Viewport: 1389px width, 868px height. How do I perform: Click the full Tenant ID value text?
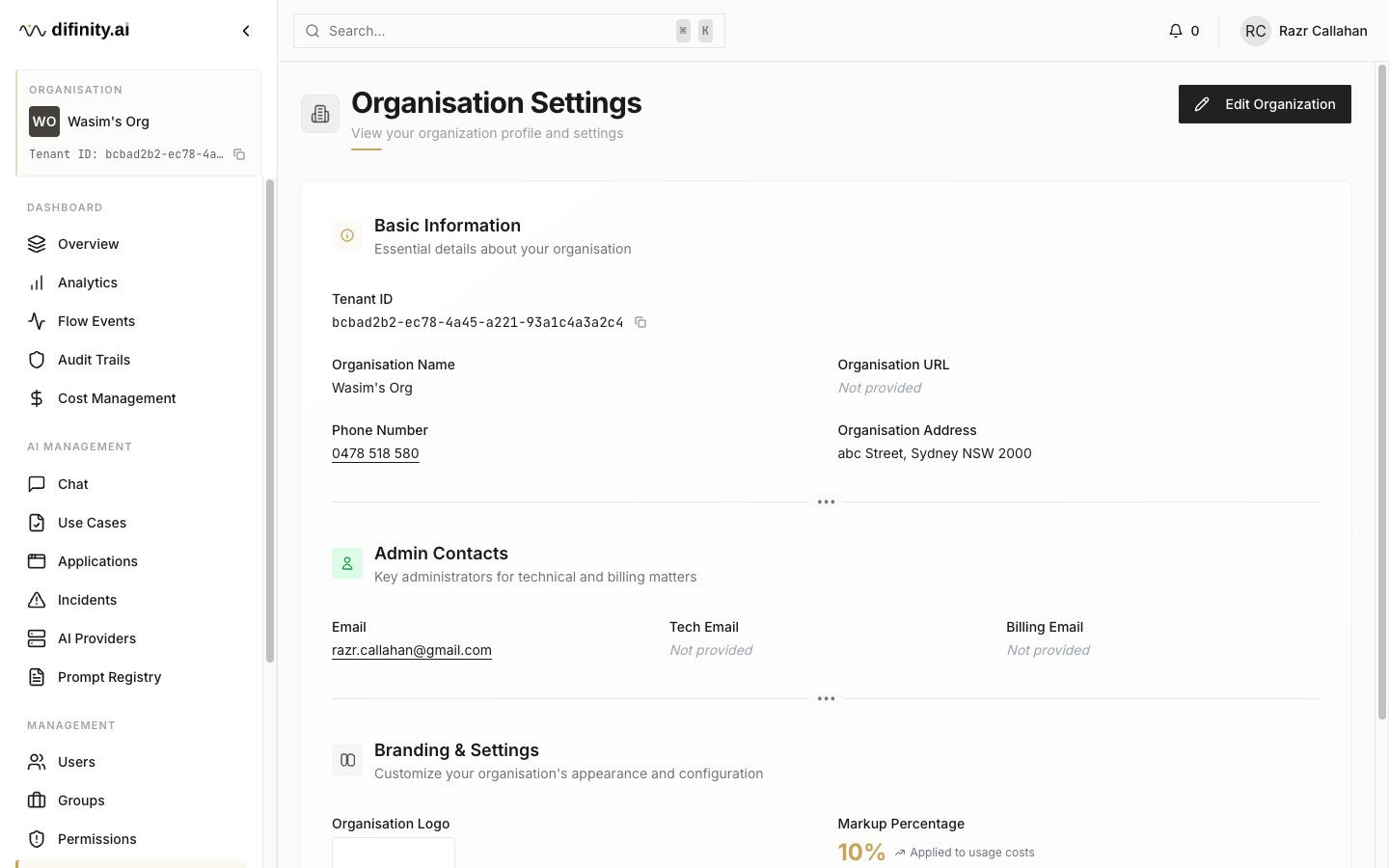(x=477, y=322)
